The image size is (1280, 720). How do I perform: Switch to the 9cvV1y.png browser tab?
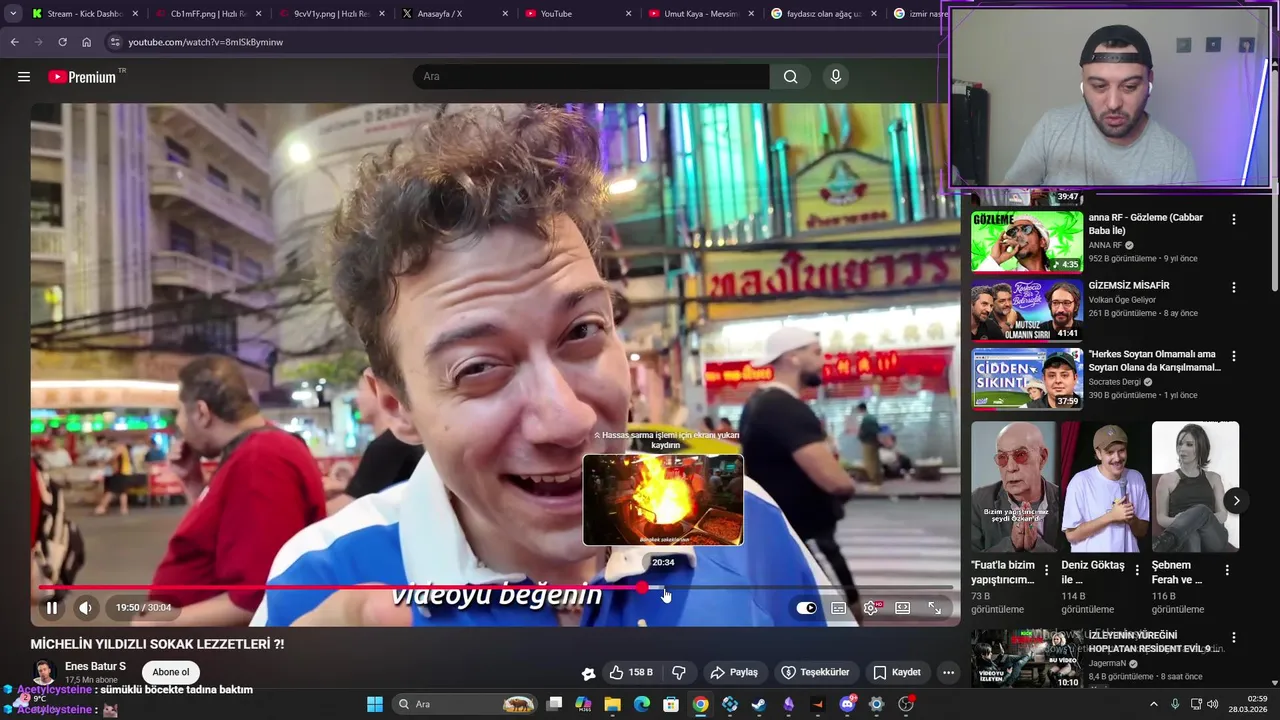(331, 14)
